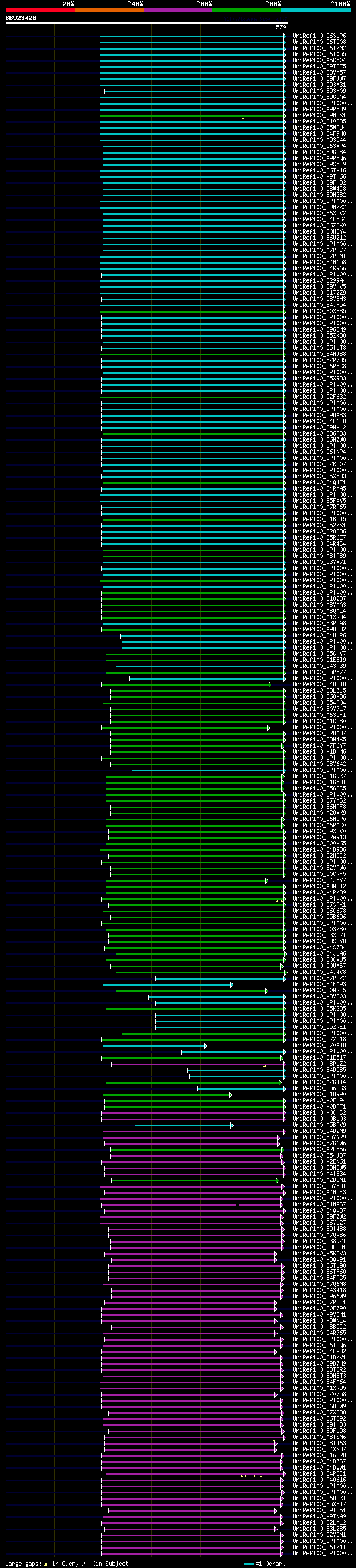Open hit UniRef100_B8LZJ5
356x1568 pixels.
coord(319,691)
